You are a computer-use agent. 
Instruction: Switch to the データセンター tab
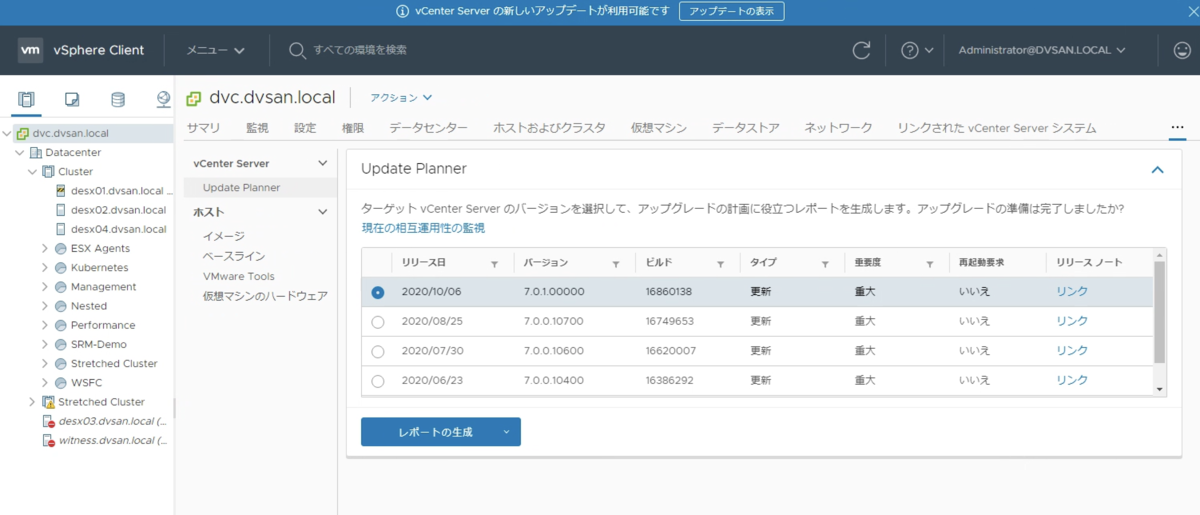428,128
